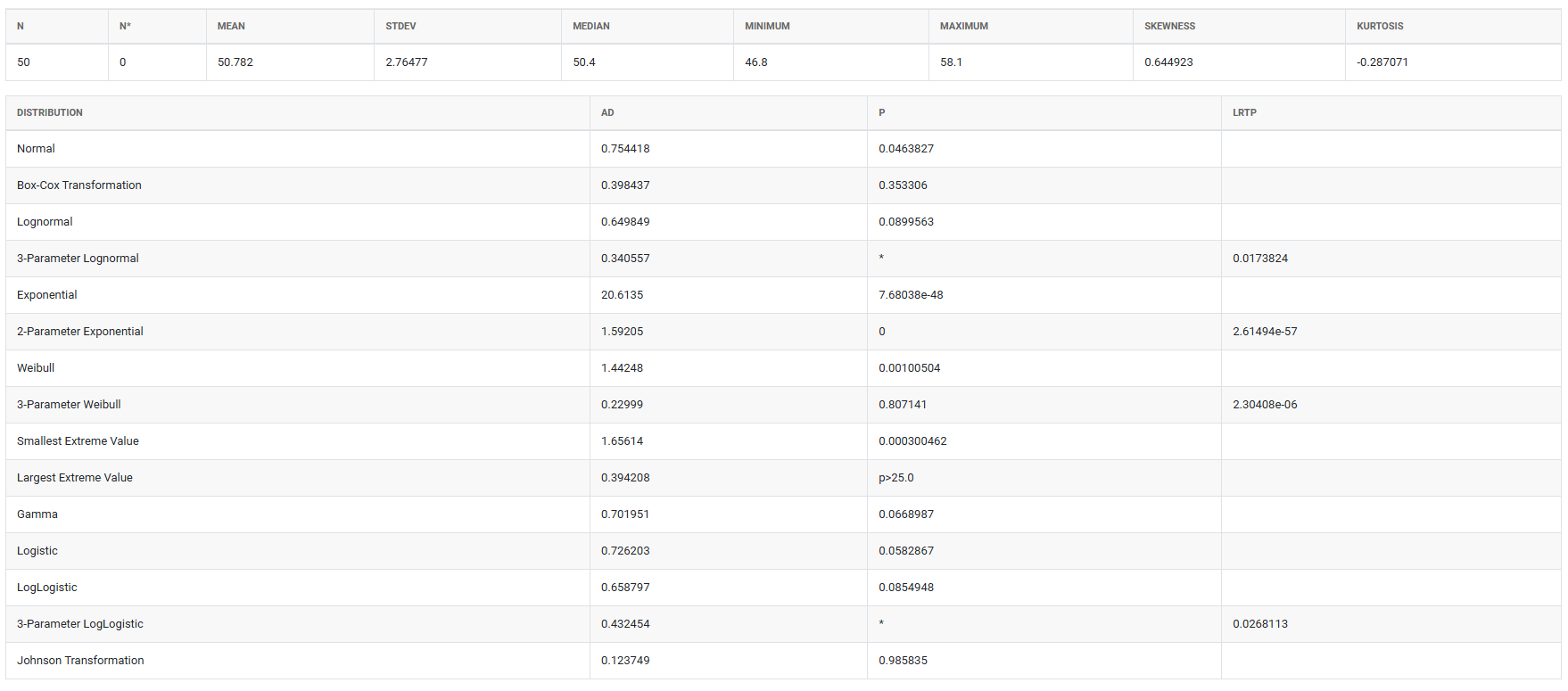Select the Johnson Transformation row label
The width and height of the screenshot is (1568, 691).
pos(80,661)
